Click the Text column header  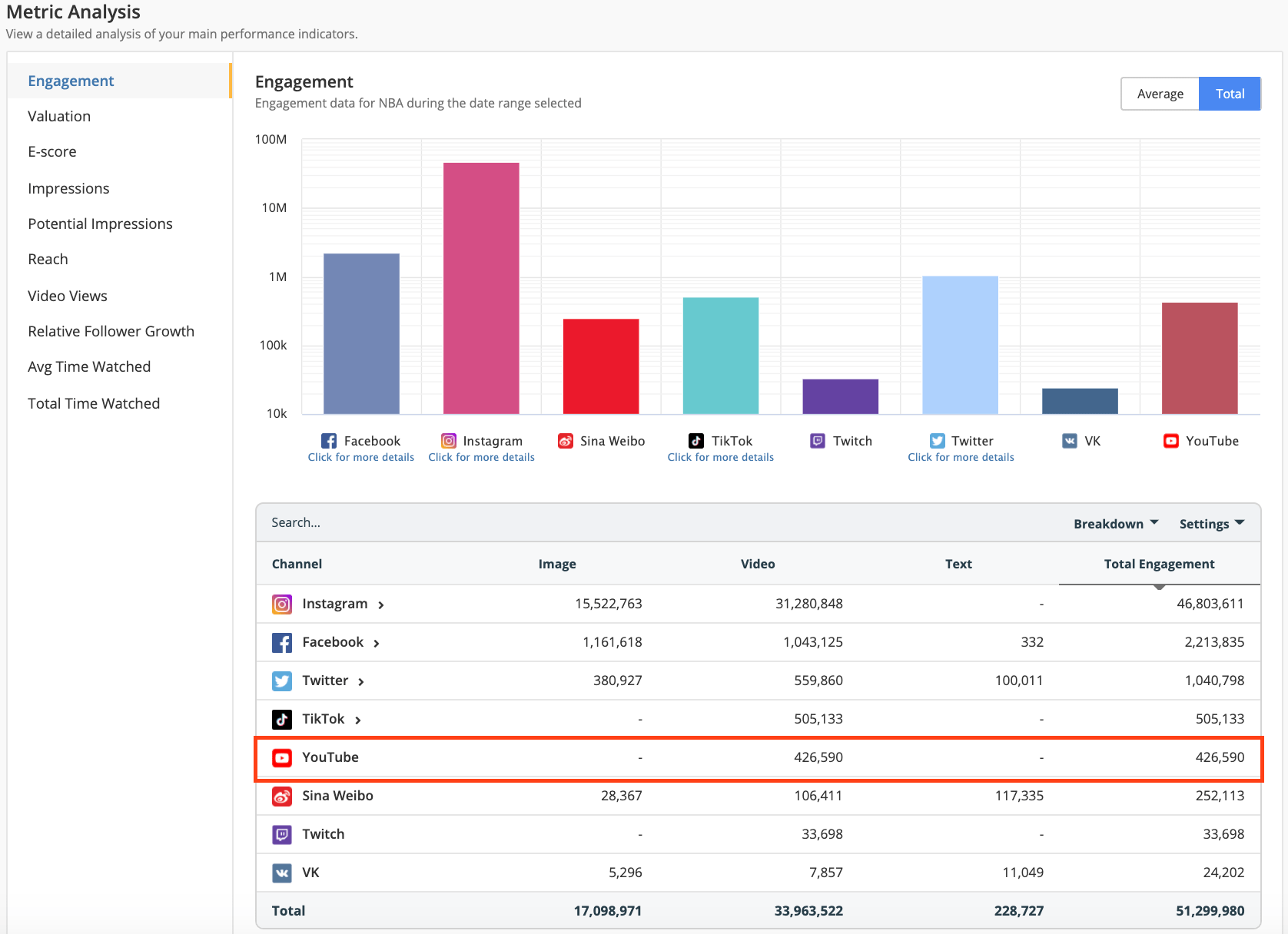(x=958, y=564)
